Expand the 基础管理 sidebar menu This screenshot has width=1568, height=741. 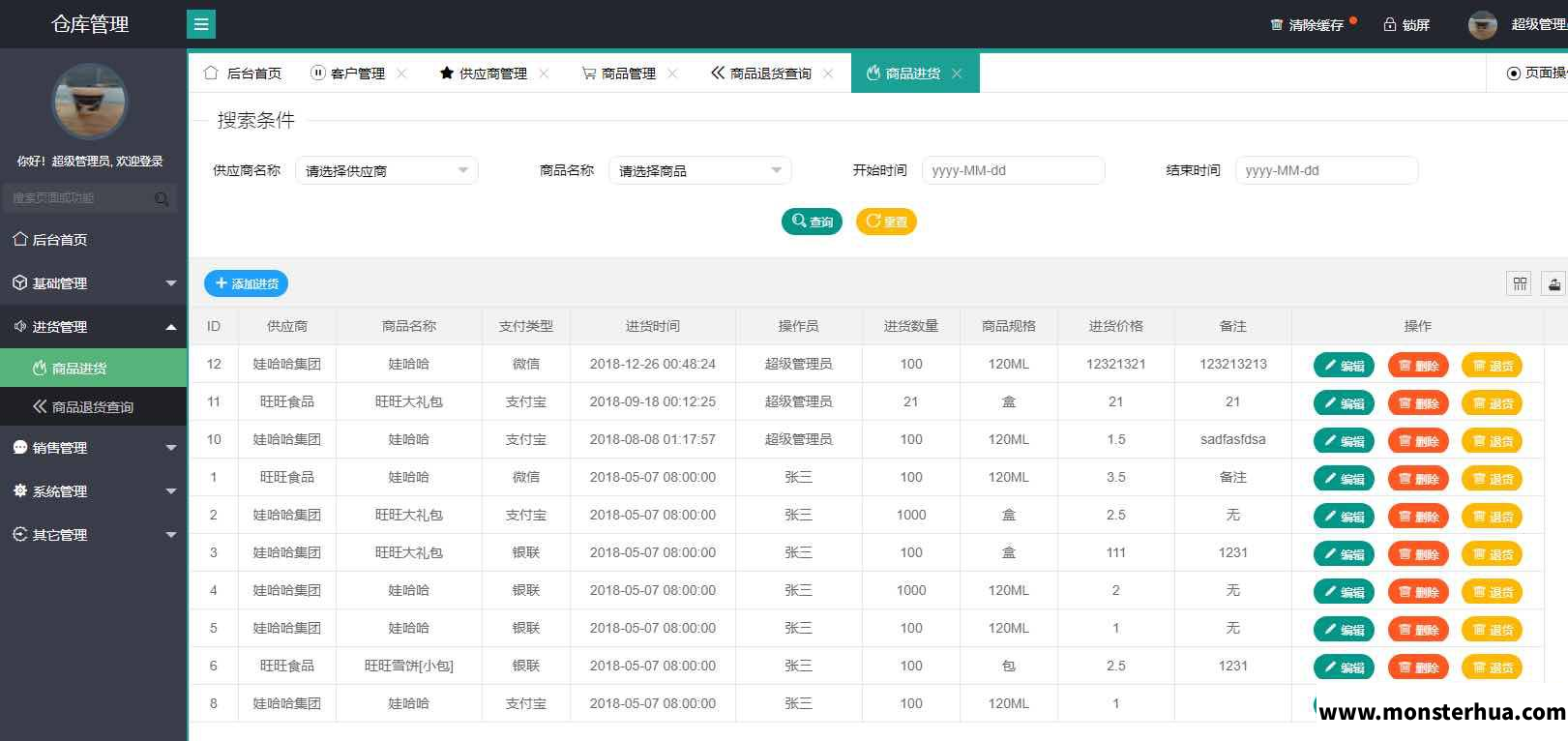93,283
